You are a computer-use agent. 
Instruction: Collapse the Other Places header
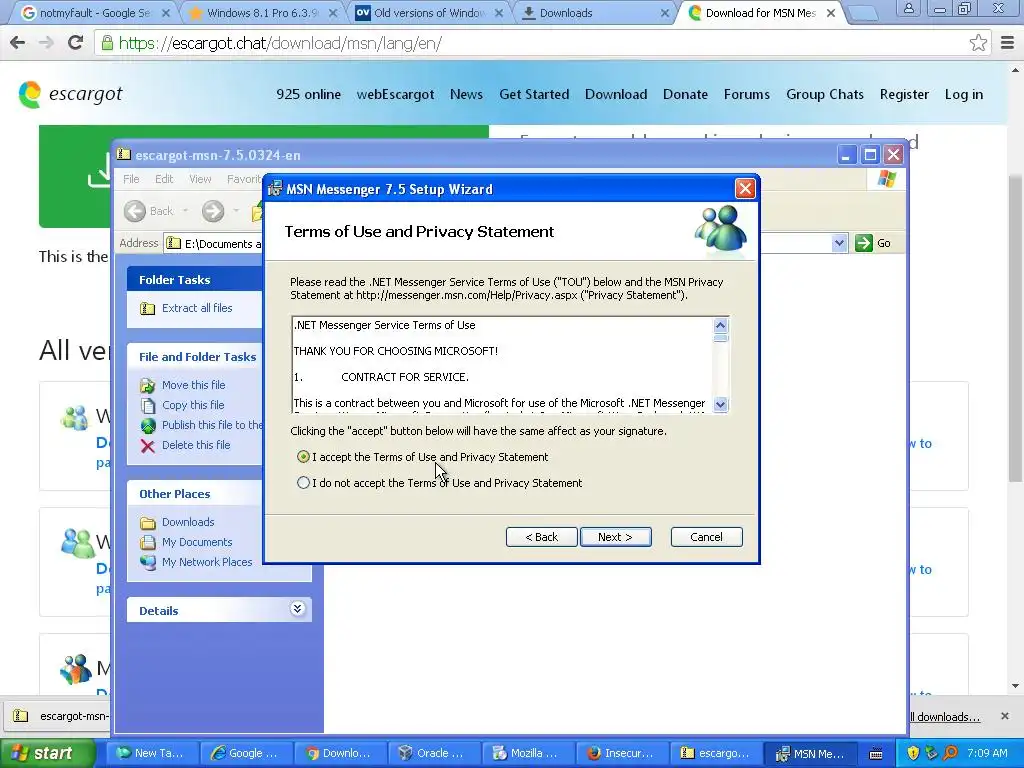(x=195, y=494)
